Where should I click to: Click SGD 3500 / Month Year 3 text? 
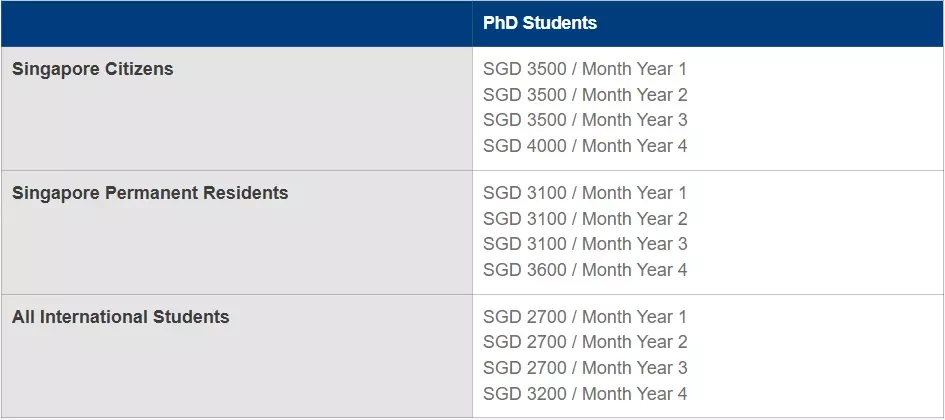click(585, 120)
